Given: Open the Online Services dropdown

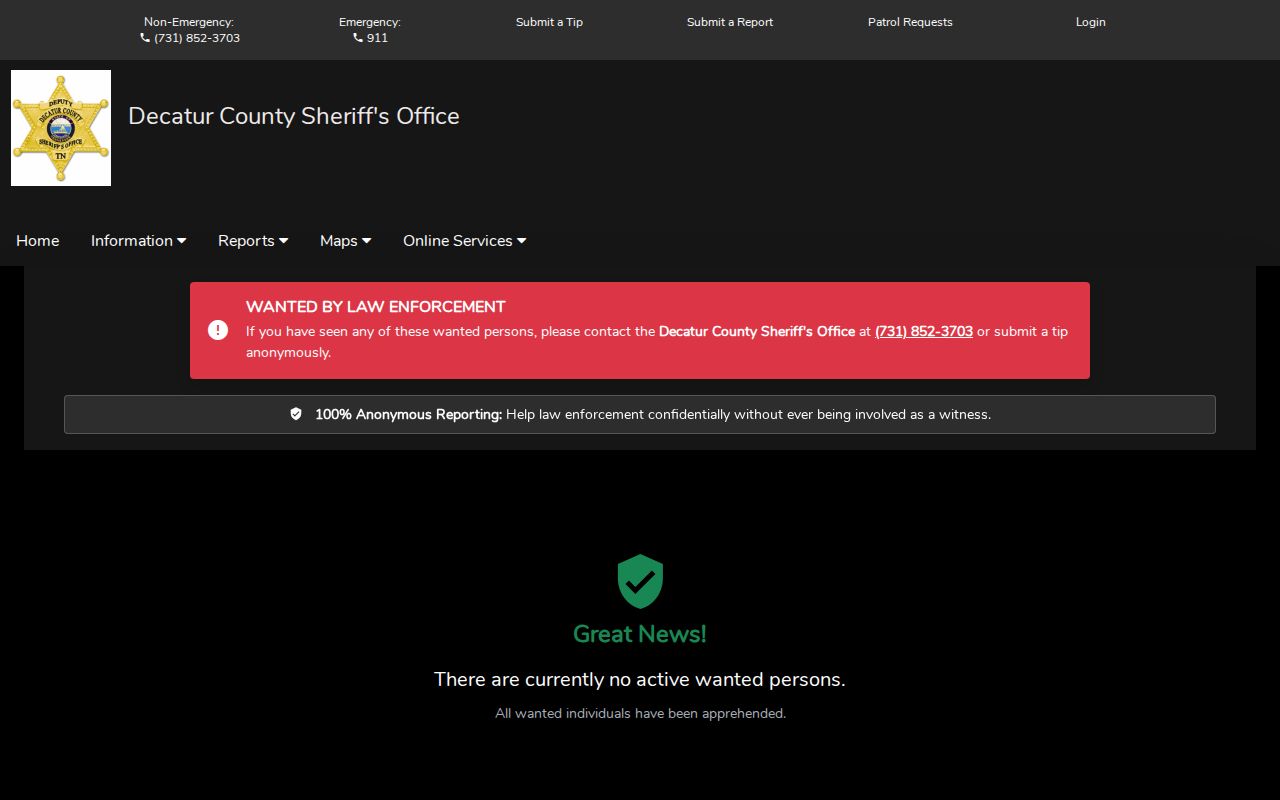Looking at the screenshot, I should point(465,241).
